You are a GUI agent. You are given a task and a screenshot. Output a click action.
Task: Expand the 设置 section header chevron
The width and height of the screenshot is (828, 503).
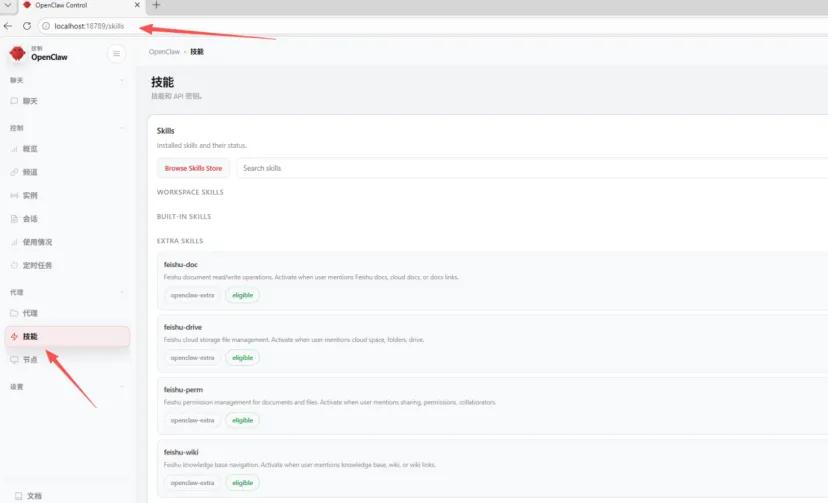point(122,386)
